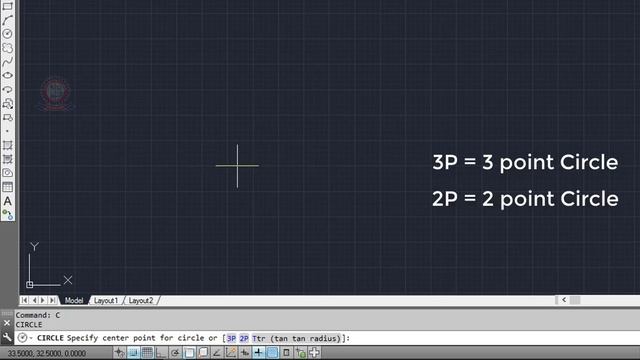Click the horizontal scrollbar left arrow

[564, 300]
